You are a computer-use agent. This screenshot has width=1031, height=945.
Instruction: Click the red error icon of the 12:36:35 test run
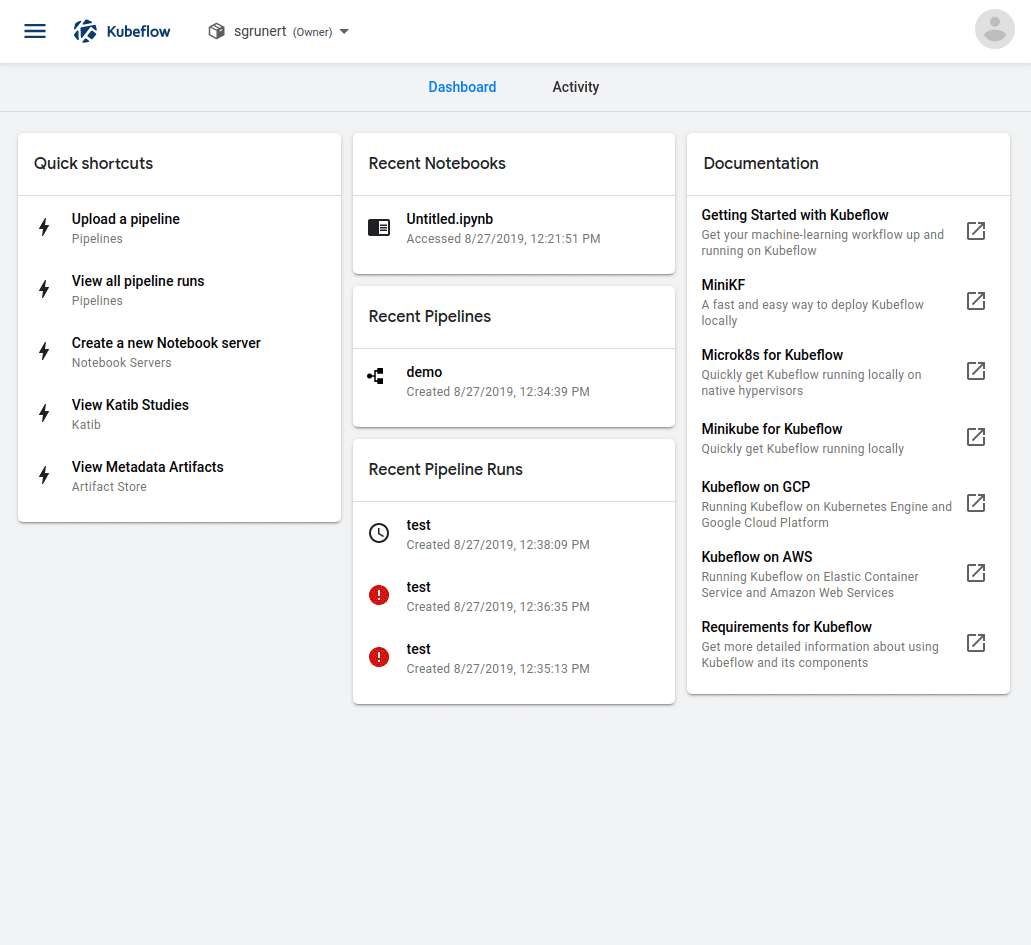pyautogui.click(x=379, y=595)
